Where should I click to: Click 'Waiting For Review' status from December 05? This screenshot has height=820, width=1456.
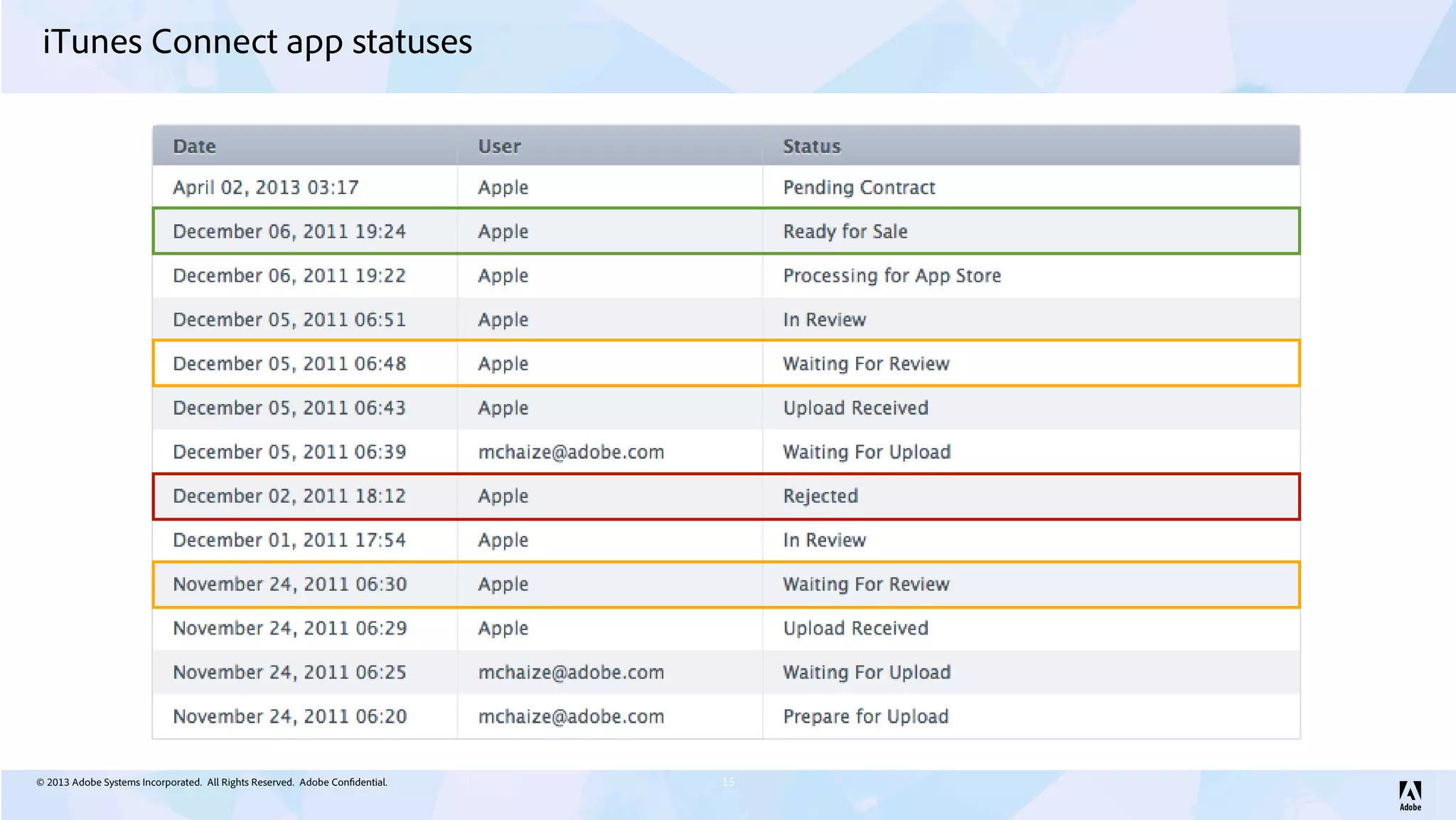coord(866,364)
